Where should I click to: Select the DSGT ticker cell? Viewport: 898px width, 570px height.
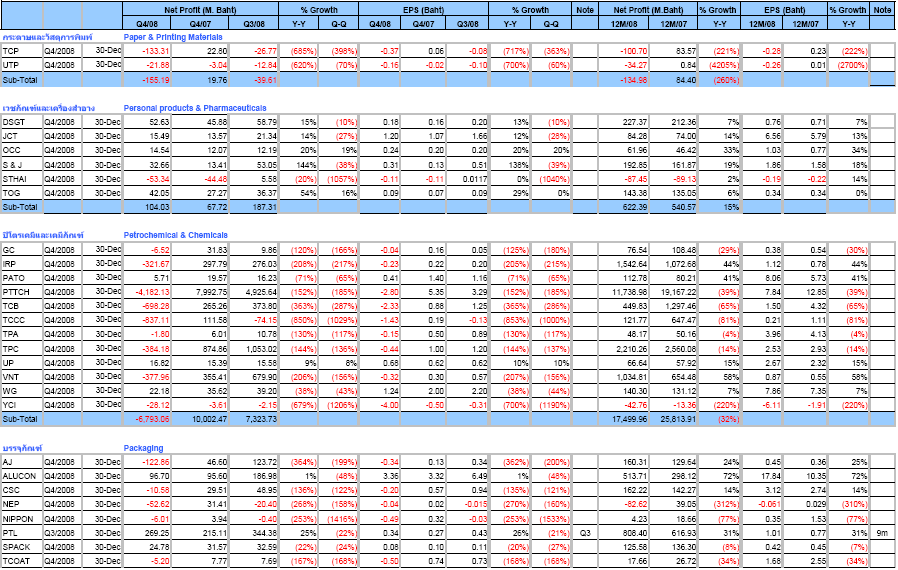pyautogui.click(x=22, y=122)
